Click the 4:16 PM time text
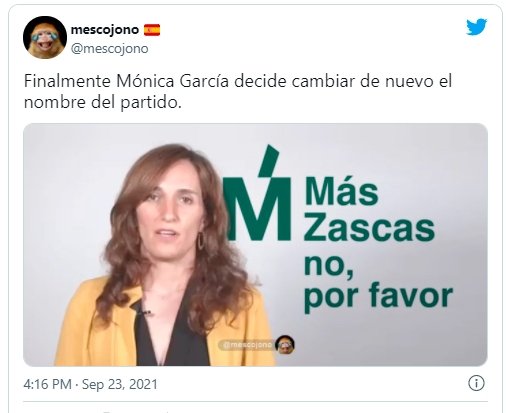This screenshot has height=413, width=506. click(x=47, y=384)
